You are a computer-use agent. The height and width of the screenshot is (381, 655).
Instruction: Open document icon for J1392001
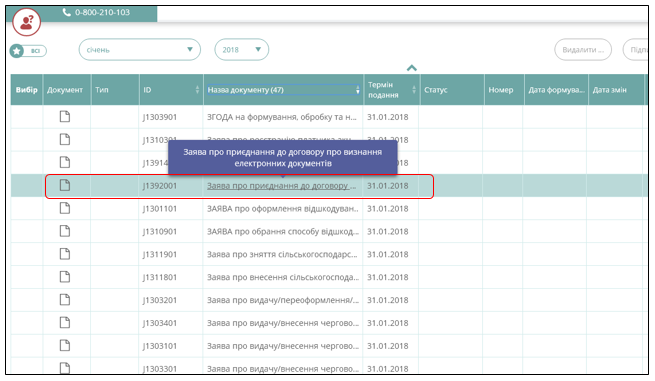[65, 185]
